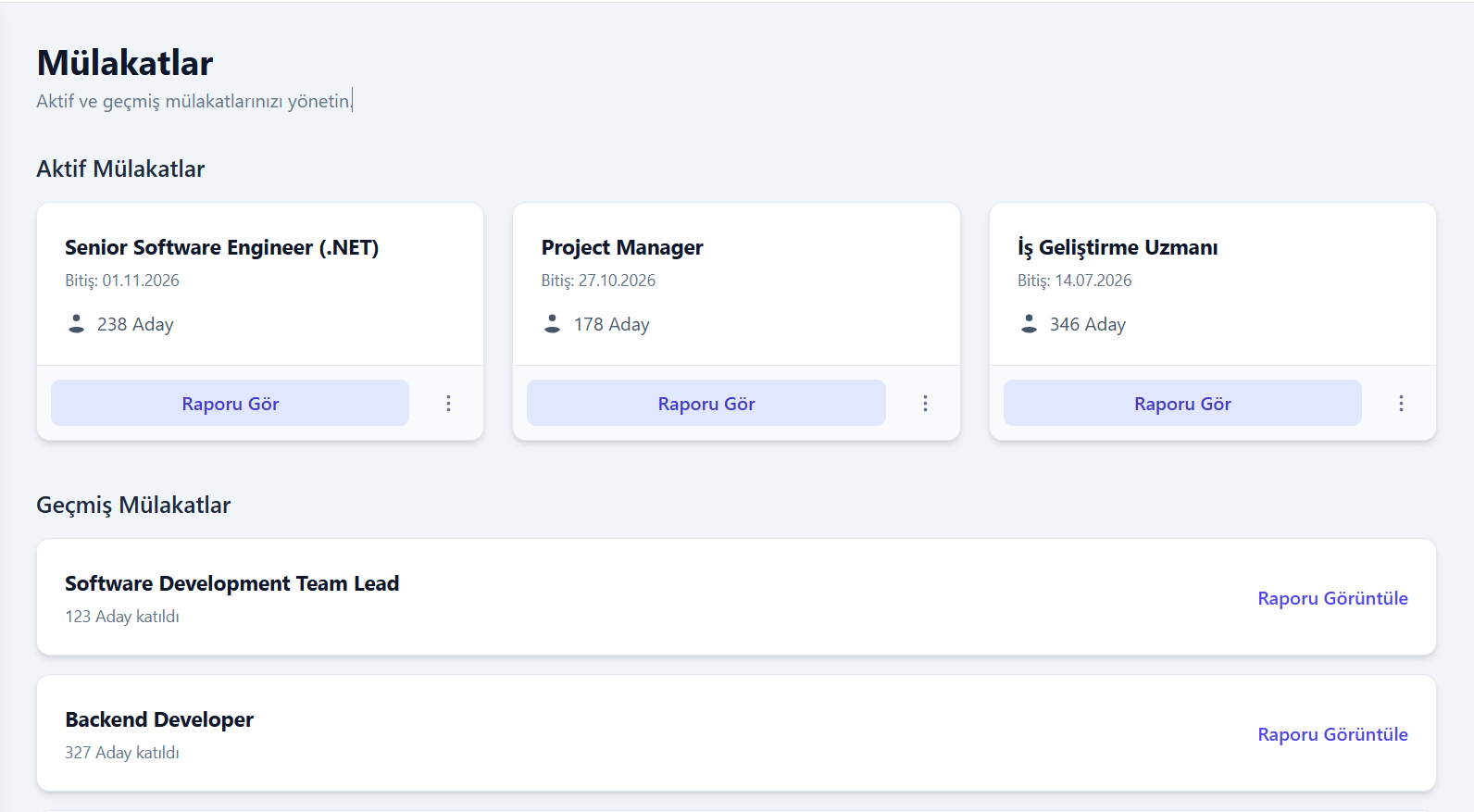View the Backend Developer report link

tap(1332, 734)
